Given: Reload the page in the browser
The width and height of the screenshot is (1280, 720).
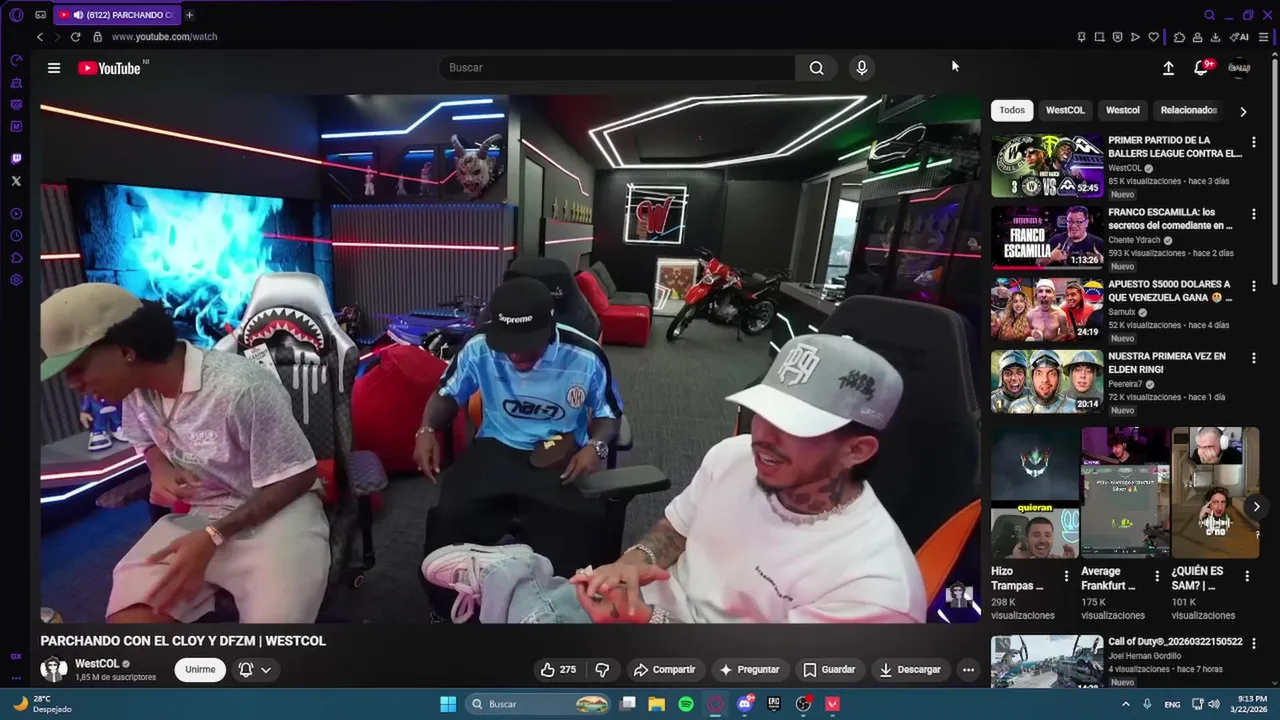Looking at the screenshot, I should click(x=75, y=37).
